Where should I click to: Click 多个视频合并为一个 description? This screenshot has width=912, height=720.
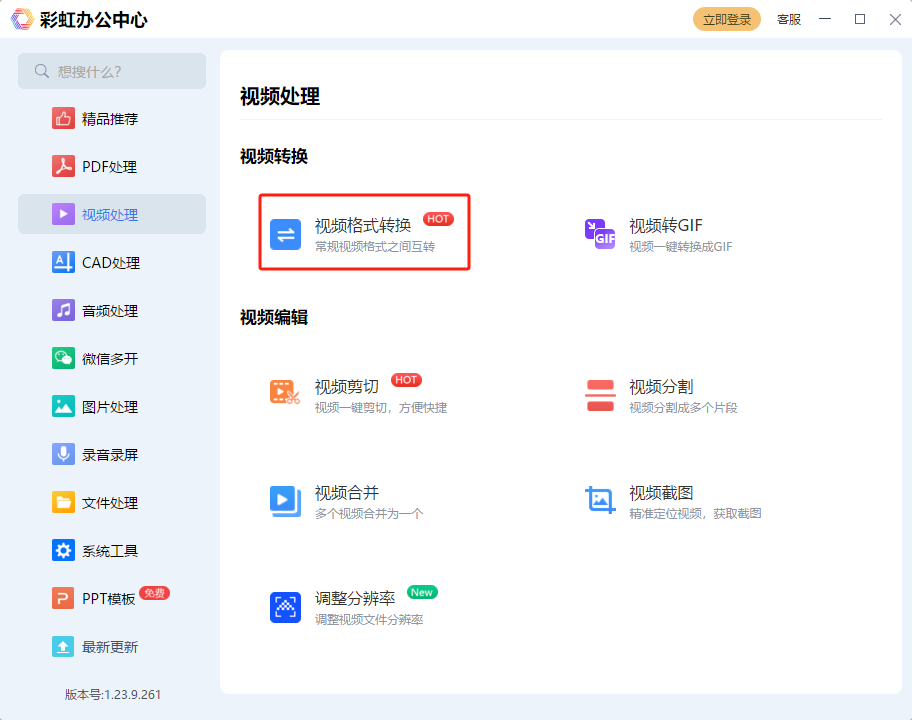point(369,514)
